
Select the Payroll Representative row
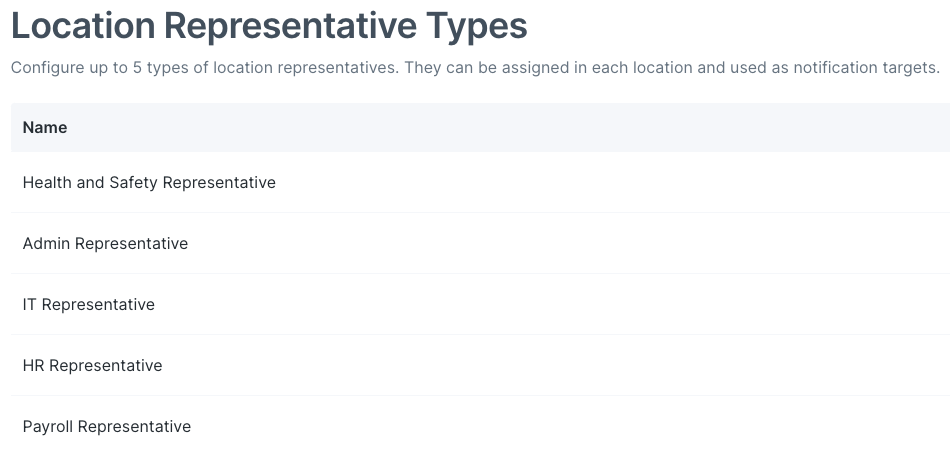480,423
